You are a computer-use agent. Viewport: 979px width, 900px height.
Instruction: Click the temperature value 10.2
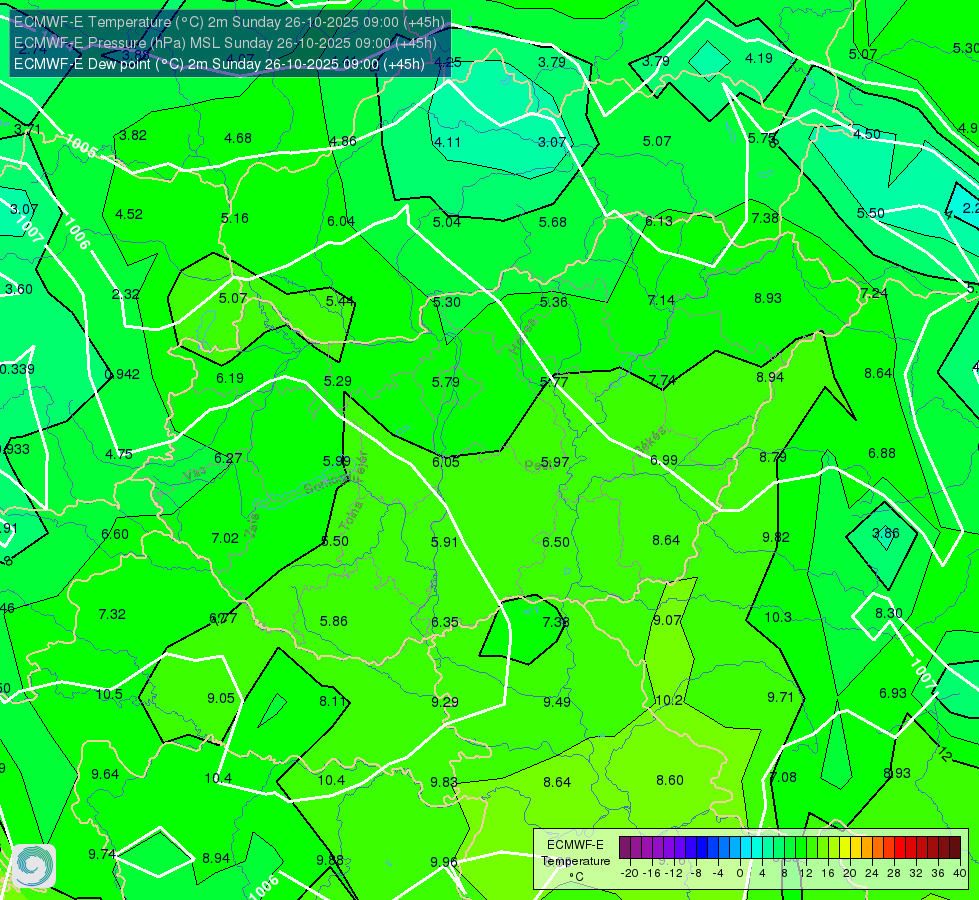tap(669, 701)
